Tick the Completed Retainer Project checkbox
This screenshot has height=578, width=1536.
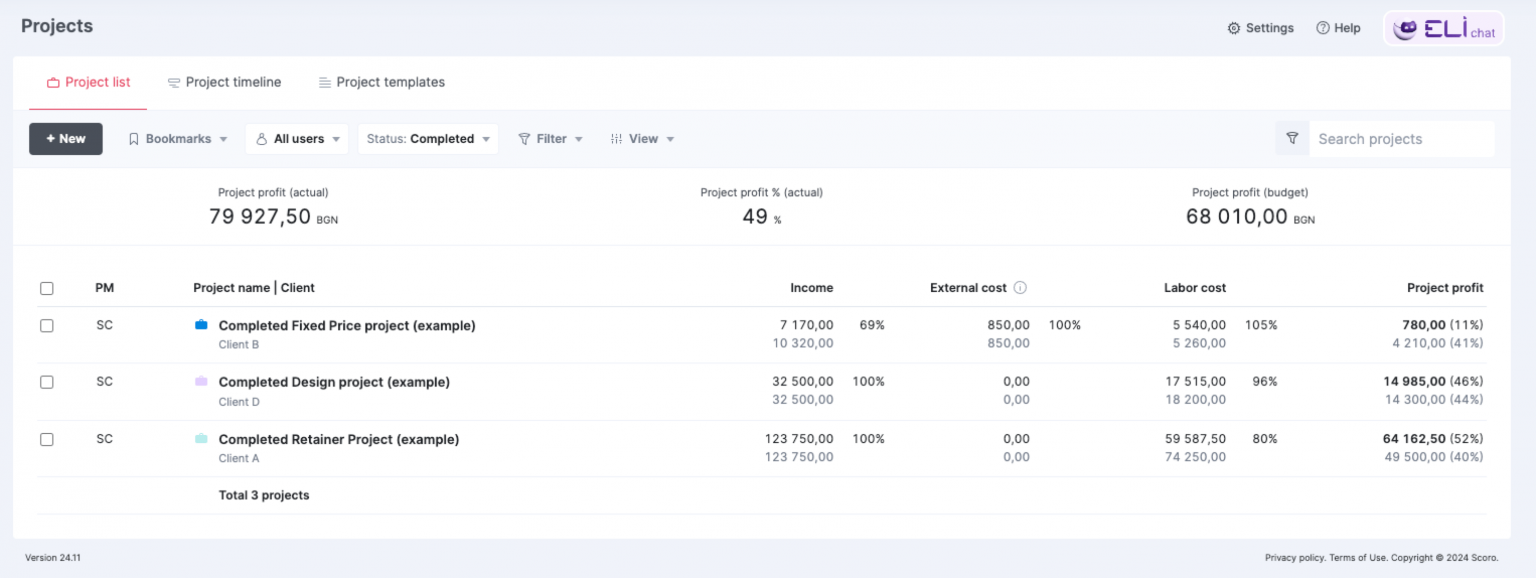[x=47, y=440]
